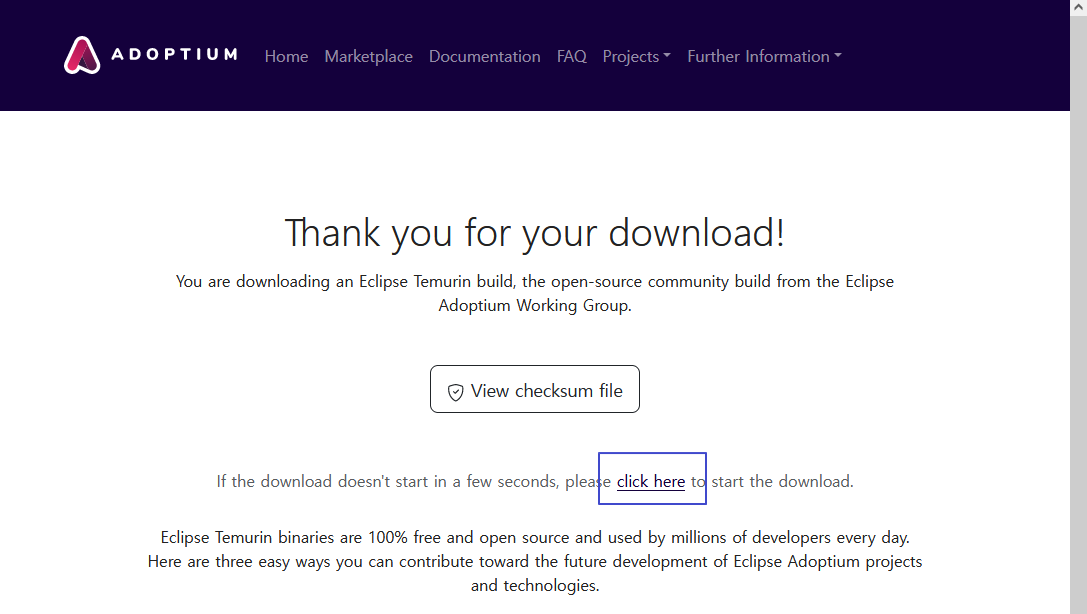The width and height of the screenshot is (1087, 614).
Task: Click the 'click here' download link
Action: (651, 481)
